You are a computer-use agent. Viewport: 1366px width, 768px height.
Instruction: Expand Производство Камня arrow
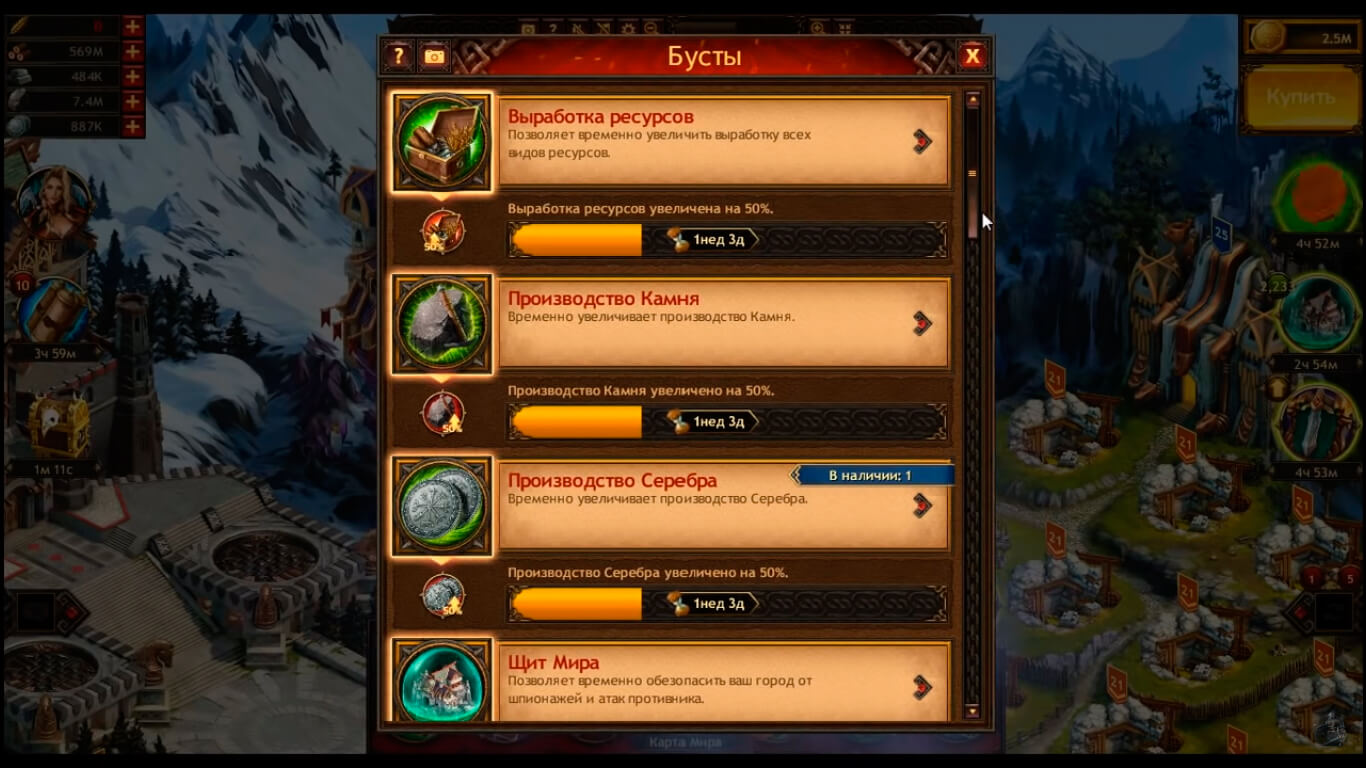point(922,323)
